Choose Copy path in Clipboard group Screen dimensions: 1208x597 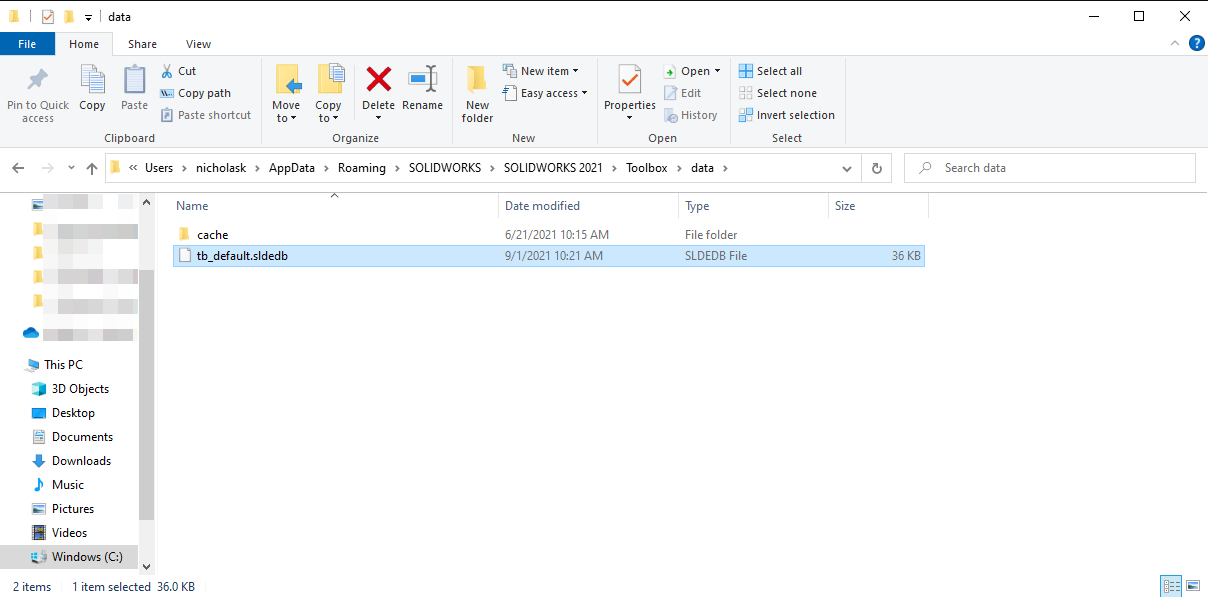195,93
